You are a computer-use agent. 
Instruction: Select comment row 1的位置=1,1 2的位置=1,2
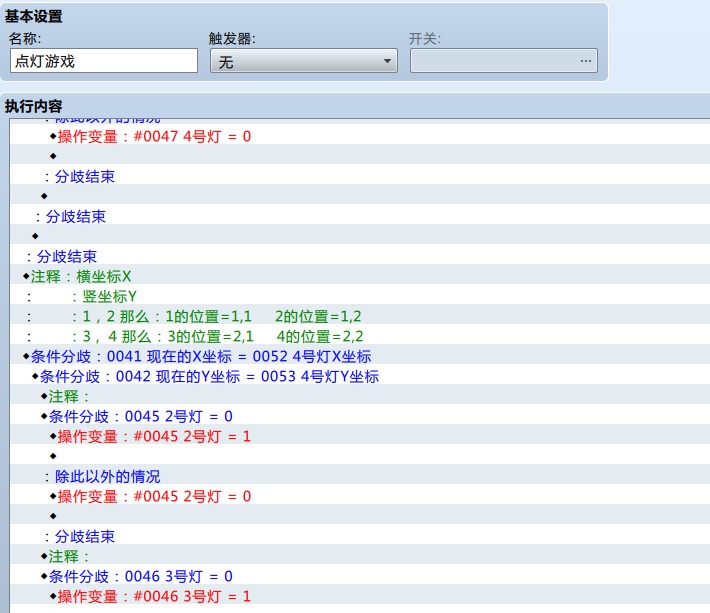coord(360,316)
